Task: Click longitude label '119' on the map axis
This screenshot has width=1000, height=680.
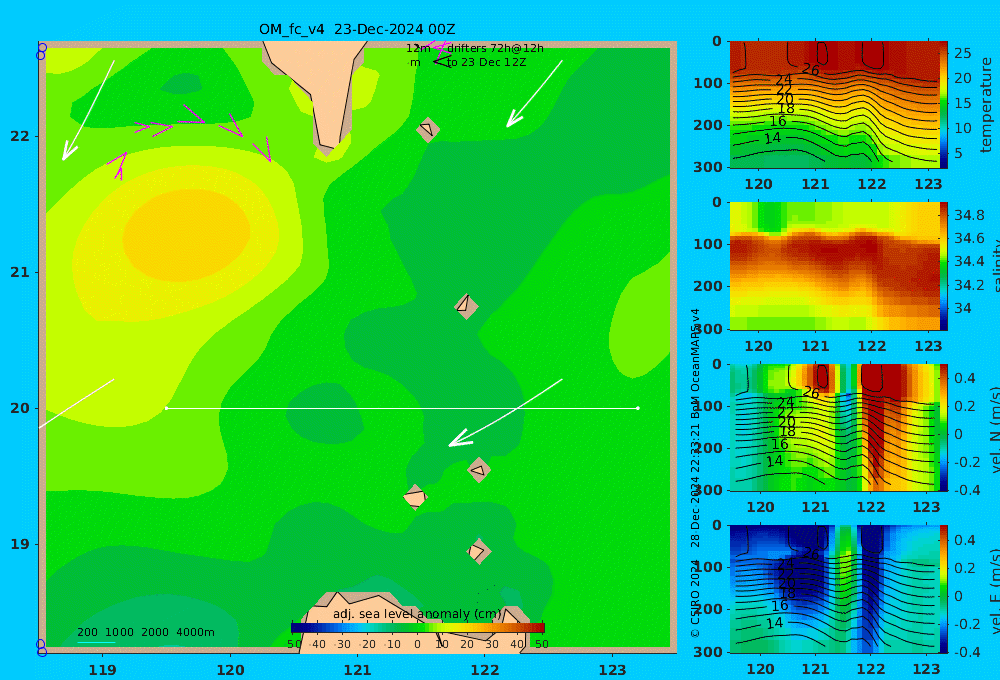Action: pos(103,670)
